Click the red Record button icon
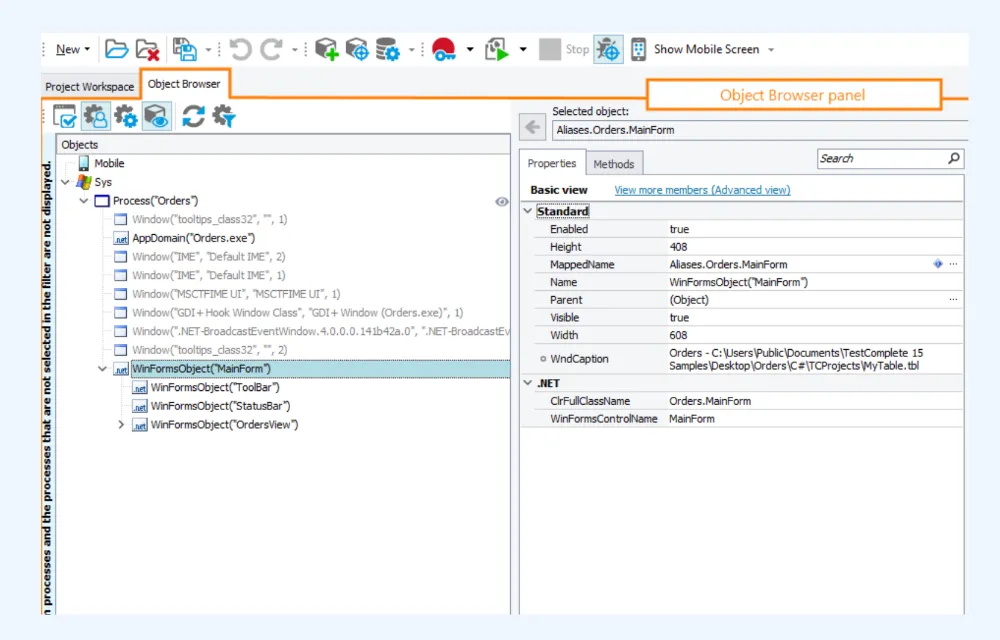 [444, 49]
